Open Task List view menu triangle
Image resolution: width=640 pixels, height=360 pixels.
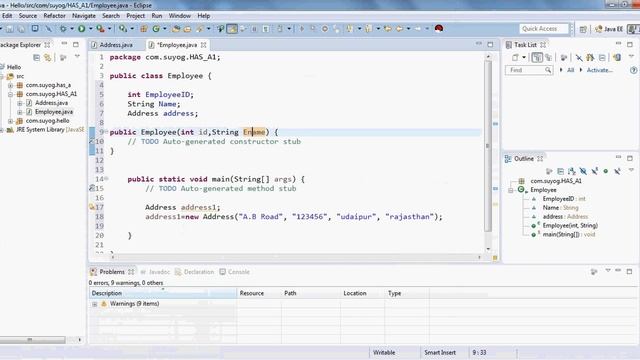click(631, 56)
